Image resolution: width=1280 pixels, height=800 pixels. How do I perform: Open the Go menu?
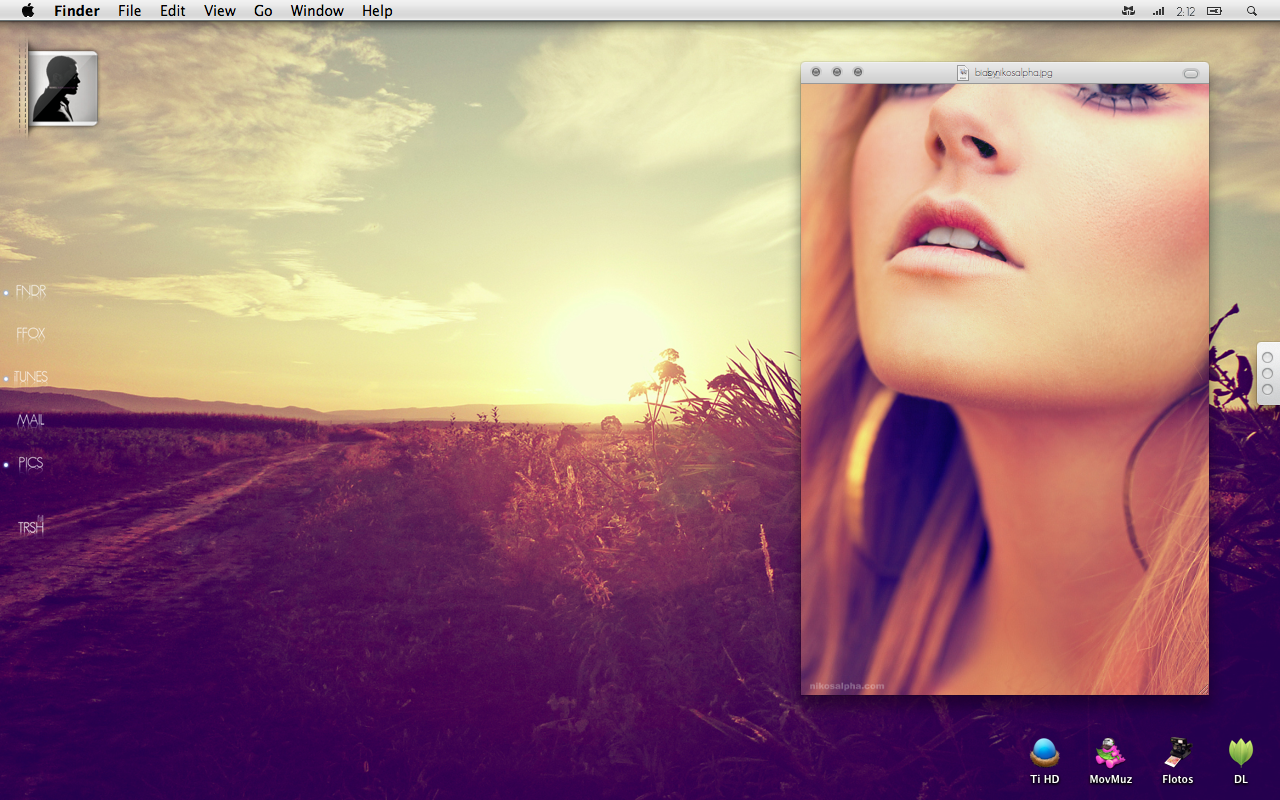click(263, 11)
